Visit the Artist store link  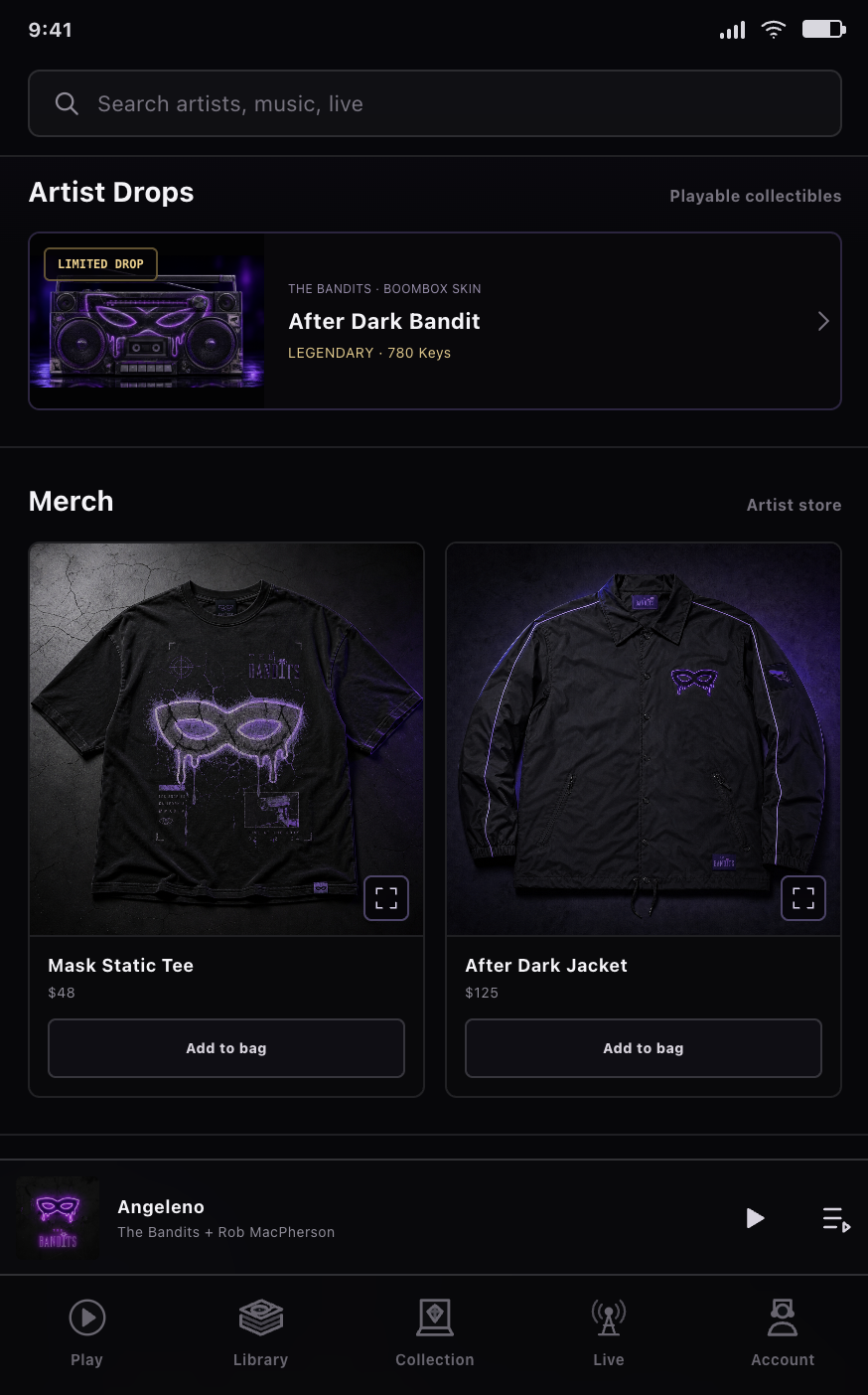(x=795, y=505)
